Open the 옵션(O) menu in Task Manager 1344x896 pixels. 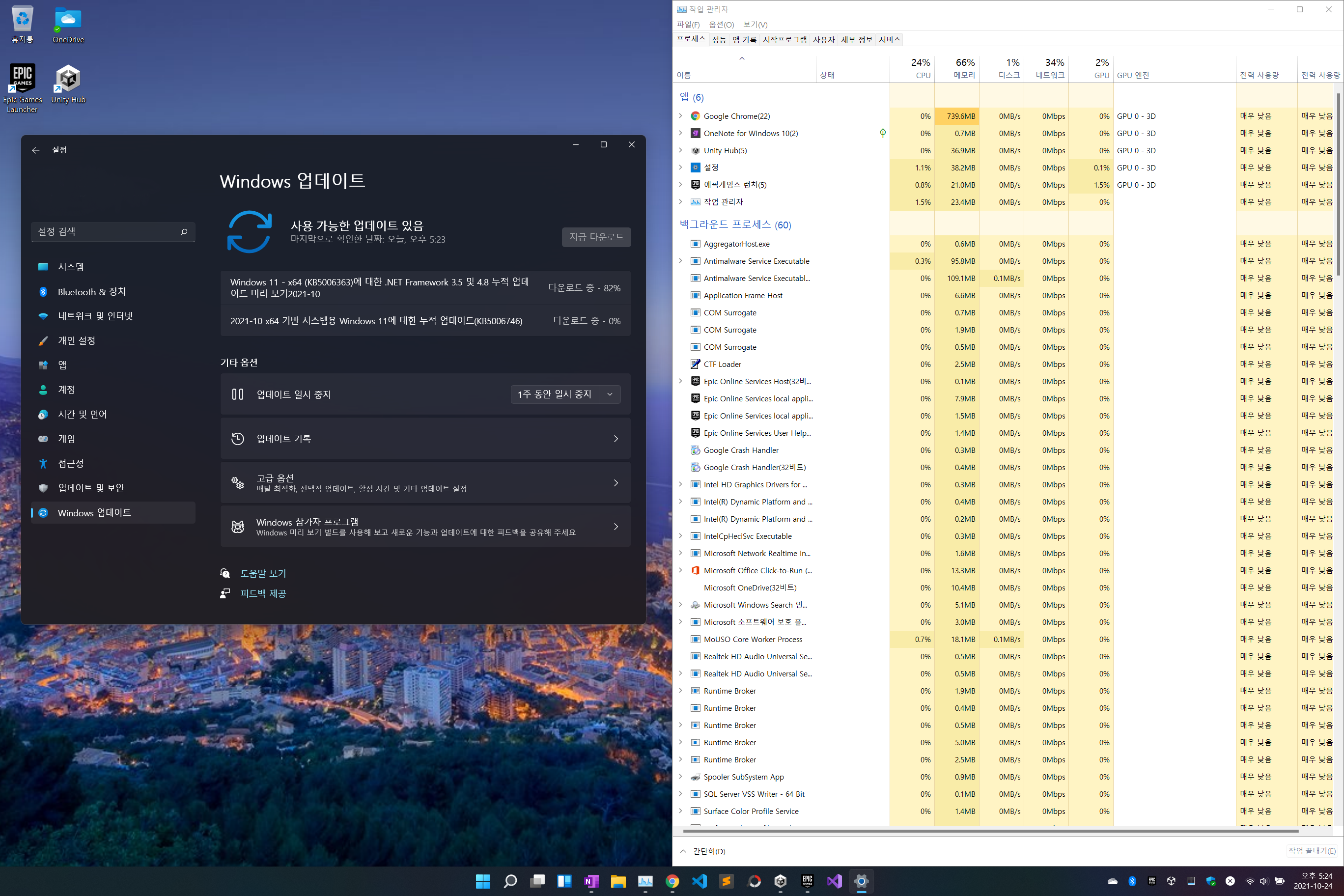tap(721, 25)
